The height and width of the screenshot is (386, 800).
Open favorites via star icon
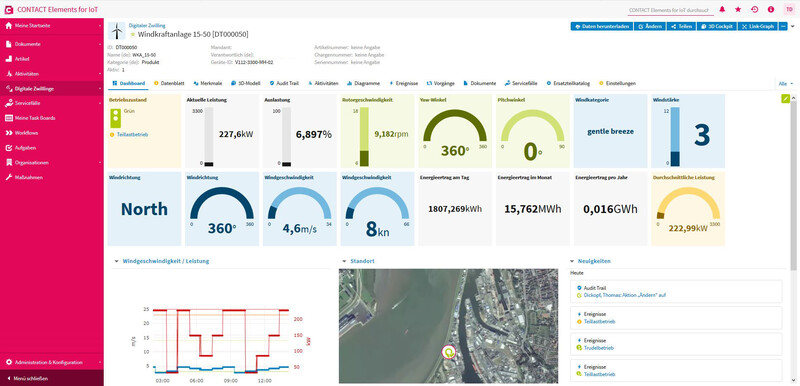coord(738,9)
